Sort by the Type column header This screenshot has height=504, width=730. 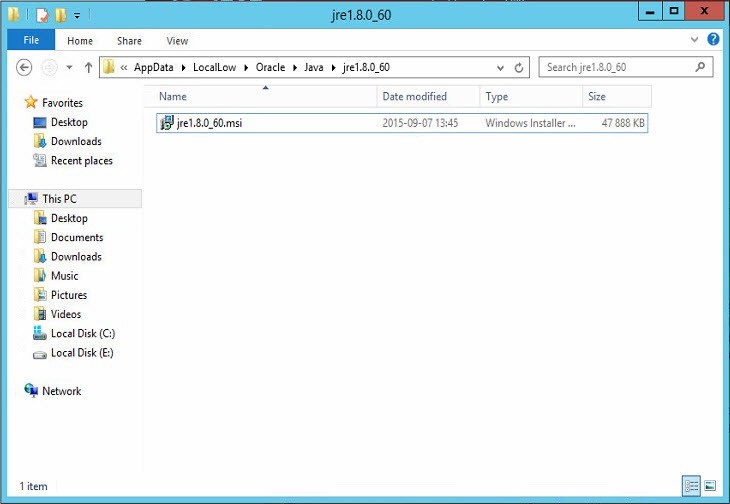(x=531, y=96)
